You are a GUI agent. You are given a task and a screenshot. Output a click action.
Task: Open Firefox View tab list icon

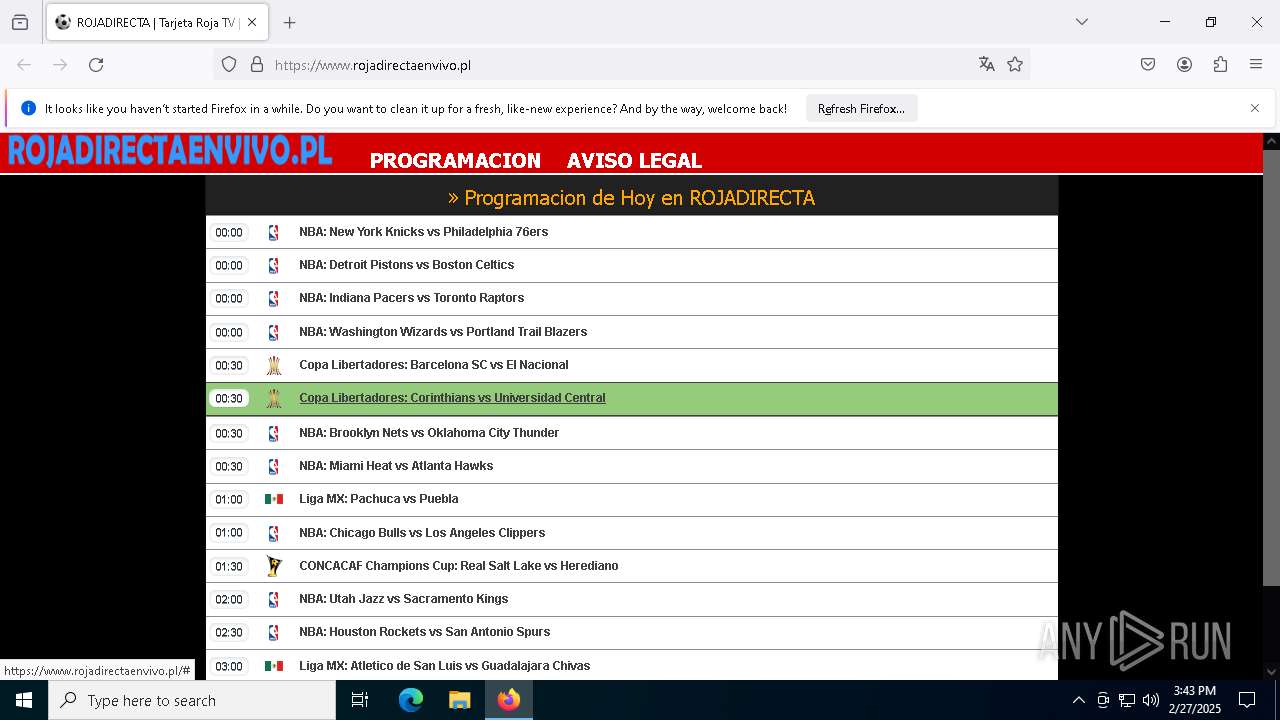tap(20, 22)
